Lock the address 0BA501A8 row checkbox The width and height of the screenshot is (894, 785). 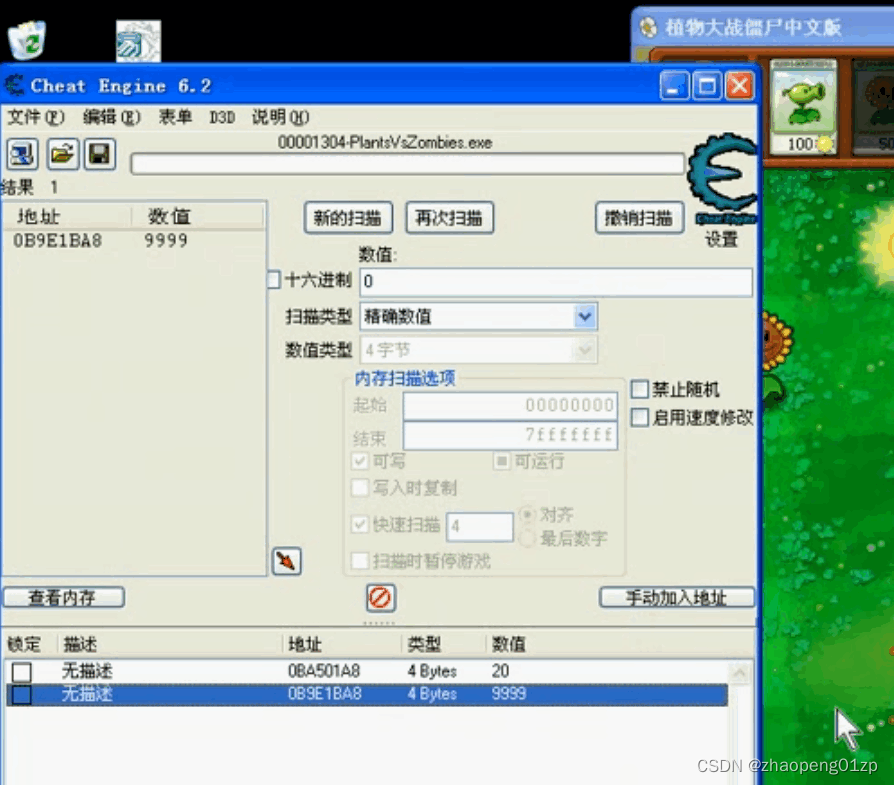pos(22,672)
